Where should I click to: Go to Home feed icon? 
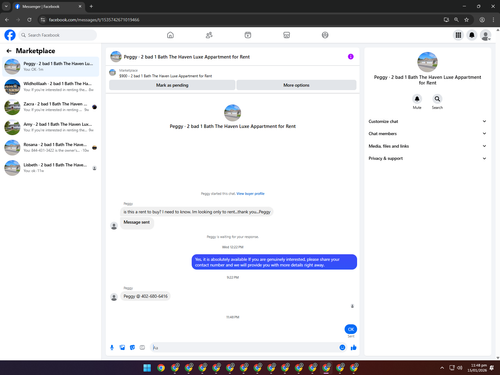tap(170, 35)
